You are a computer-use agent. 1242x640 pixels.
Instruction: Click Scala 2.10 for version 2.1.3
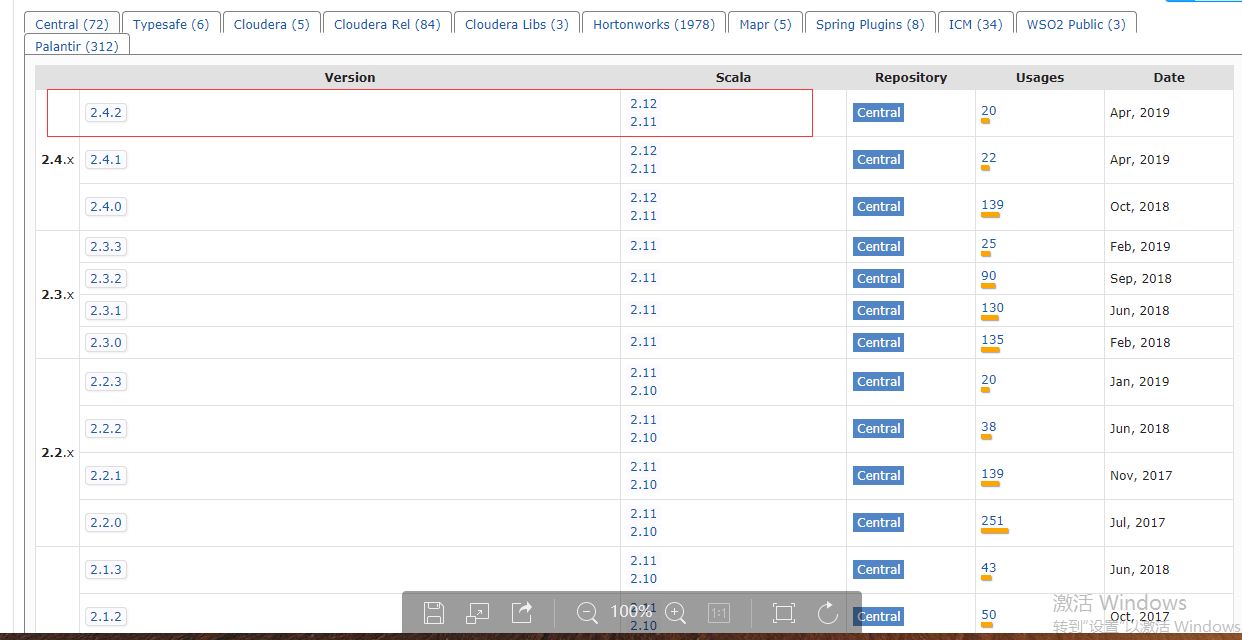(x=643, y=579)
